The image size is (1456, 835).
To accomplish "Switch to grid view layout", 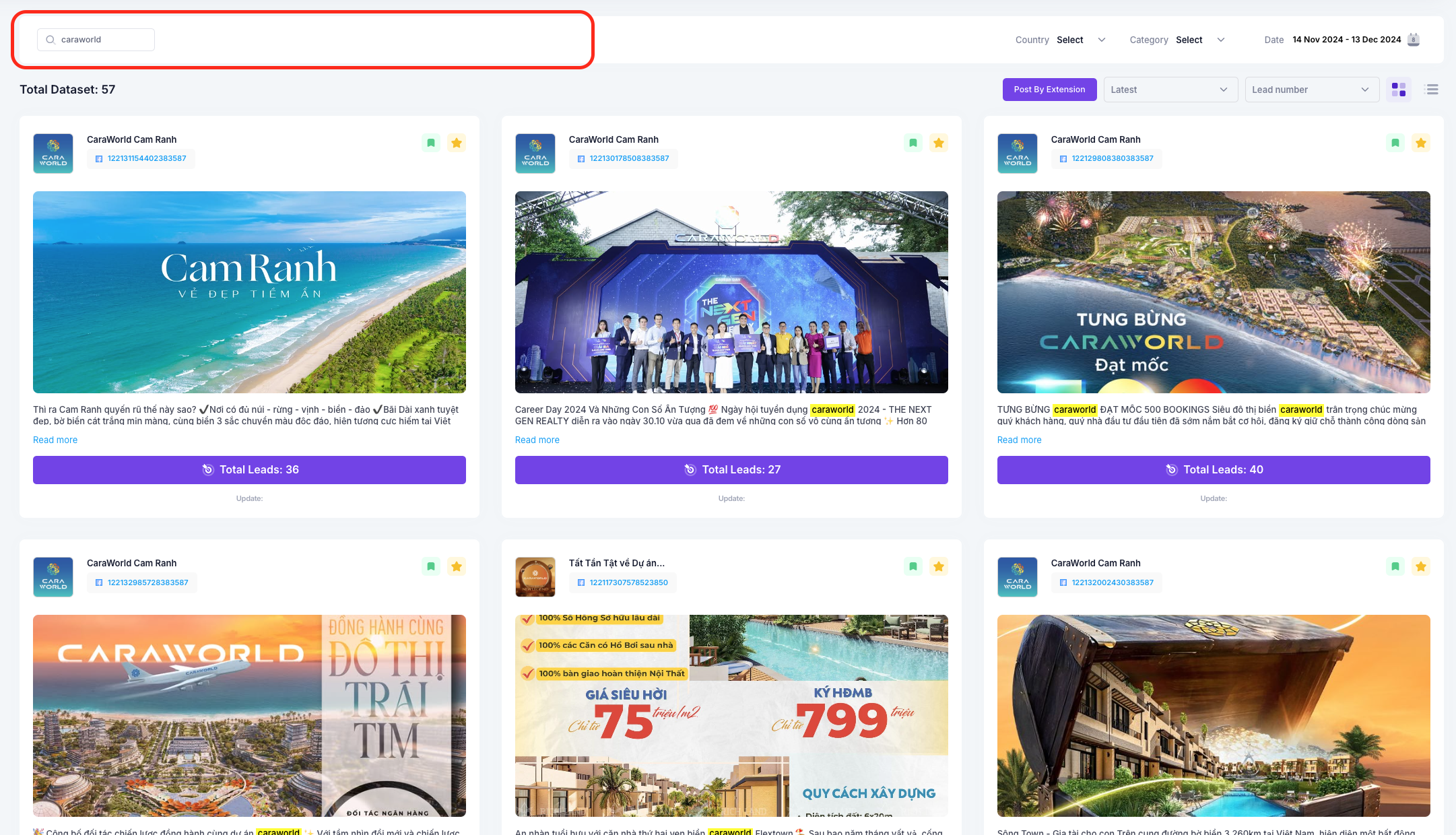I will [x=1399, y=90].
